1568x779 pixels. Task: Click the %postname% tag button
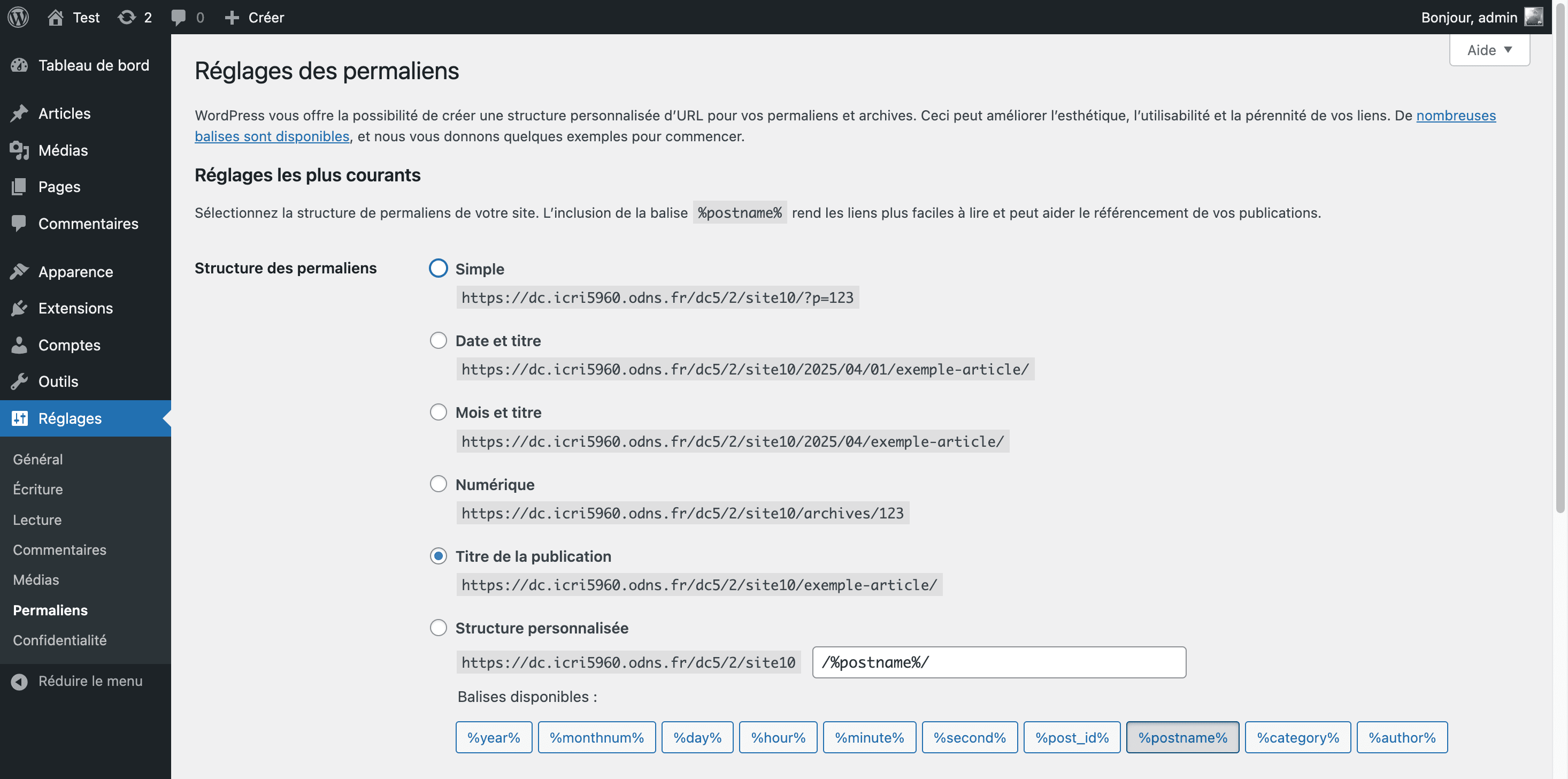pos(1182,737)
